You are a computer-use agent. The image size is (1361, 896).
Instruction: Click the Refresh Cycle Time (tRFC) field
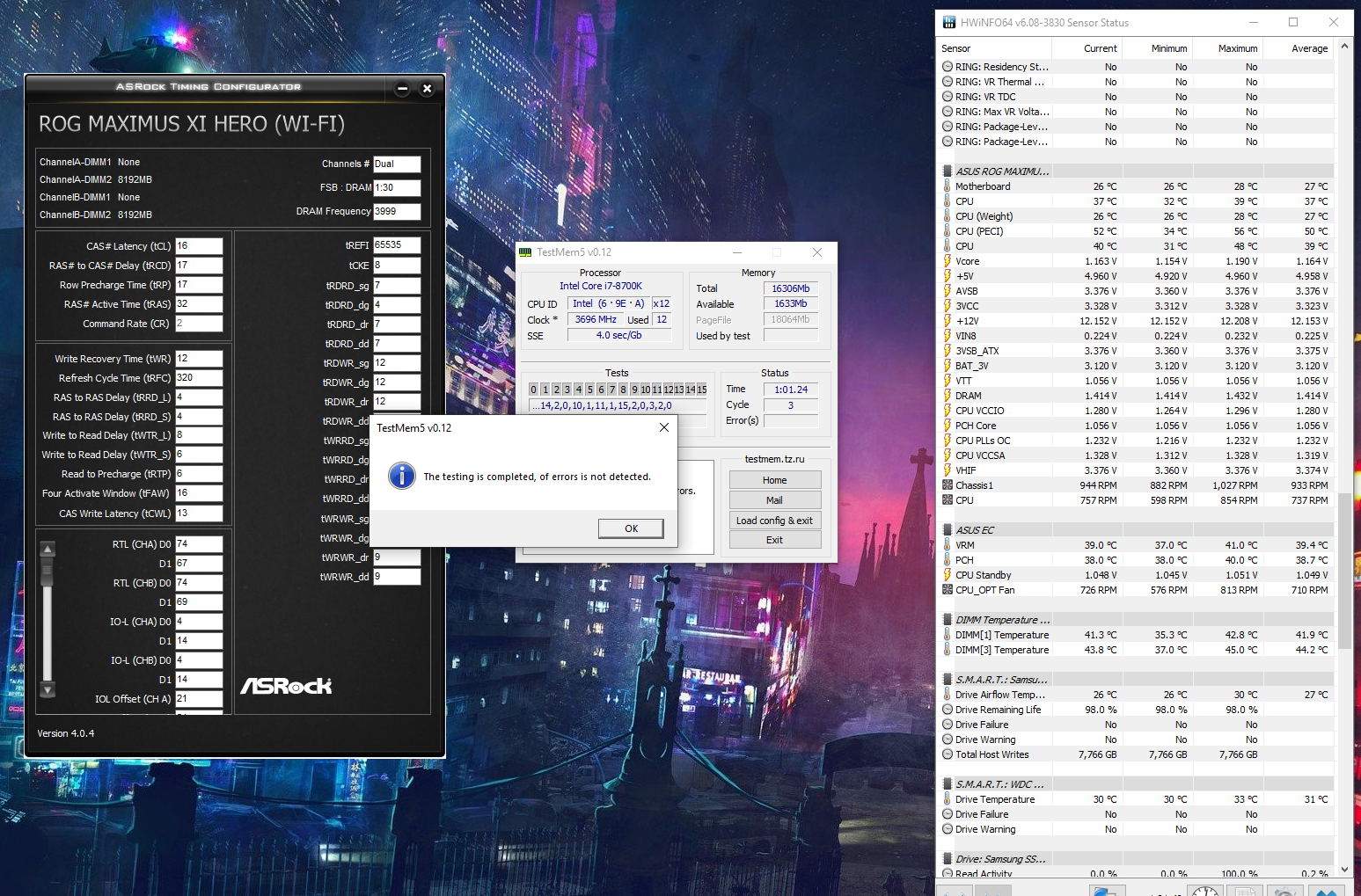tap(199, 378)
